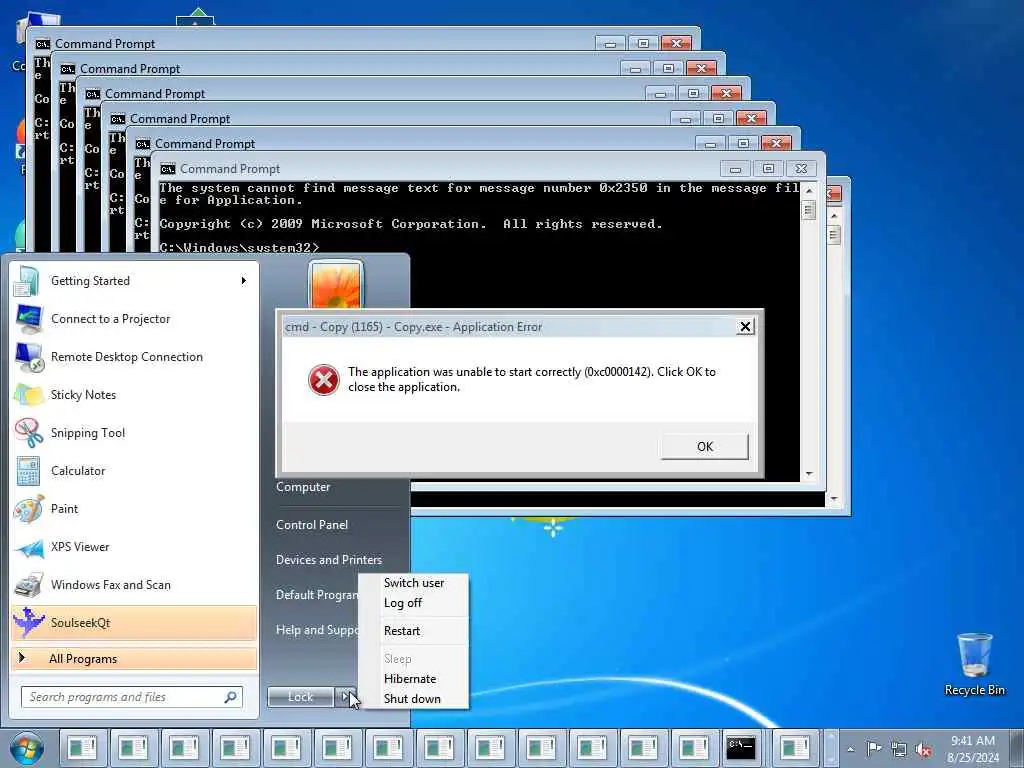Screen dimensions: 1024x768
Task: Open the Command Prompt taskbar button
Action: click(741, 748)
